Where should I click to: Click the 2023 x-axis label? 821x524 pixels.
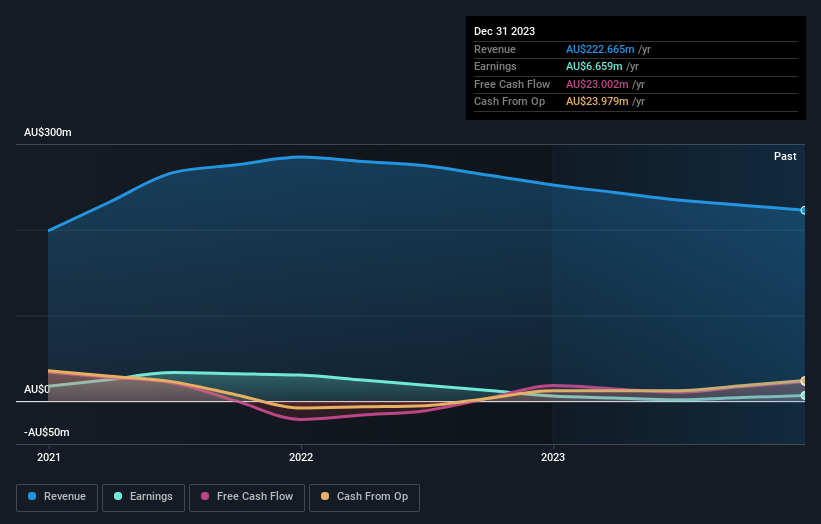(553, 458)
